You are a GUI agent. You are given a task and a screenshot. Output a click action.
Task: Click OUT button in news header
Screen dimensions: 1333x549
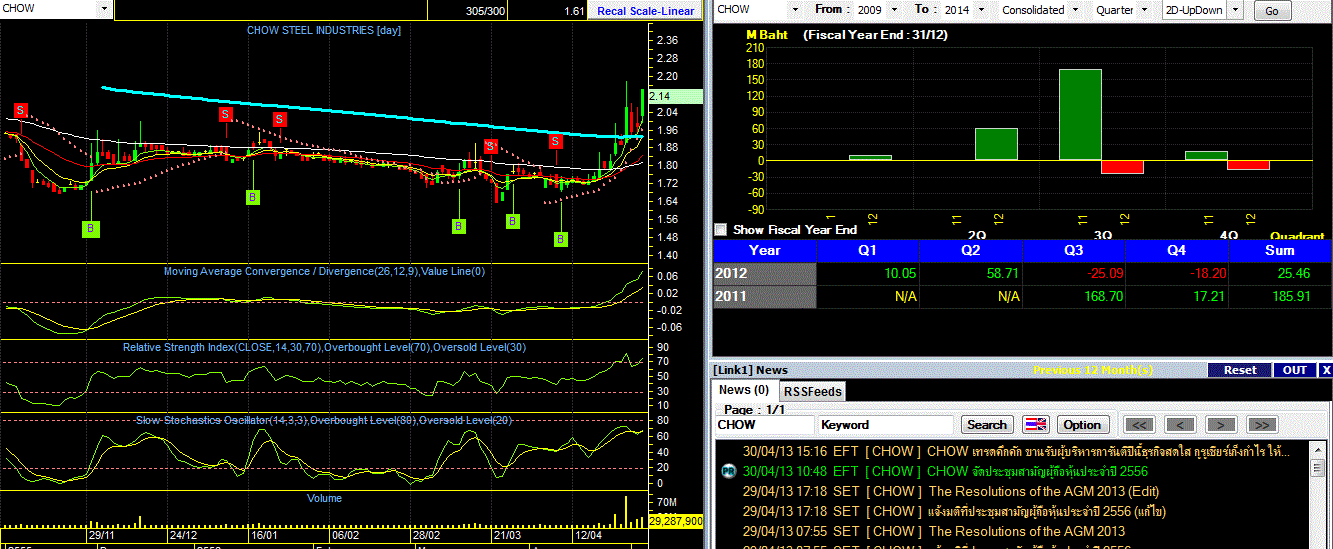pos(1294,370)
